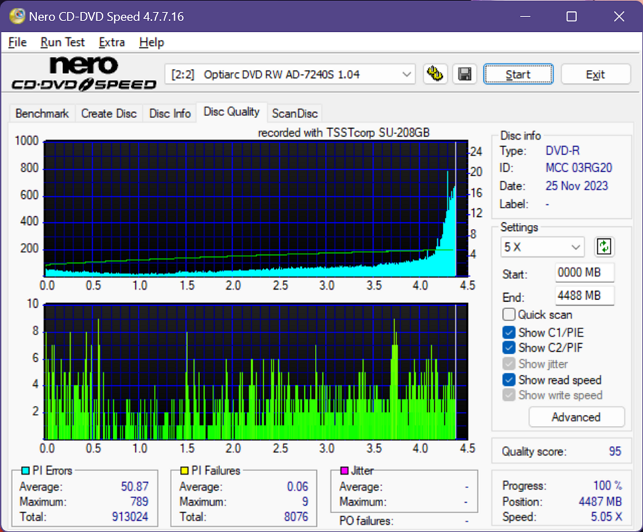The image size is (643, 532).
Task: Click the PI Failures graph area
Action: 256,372
